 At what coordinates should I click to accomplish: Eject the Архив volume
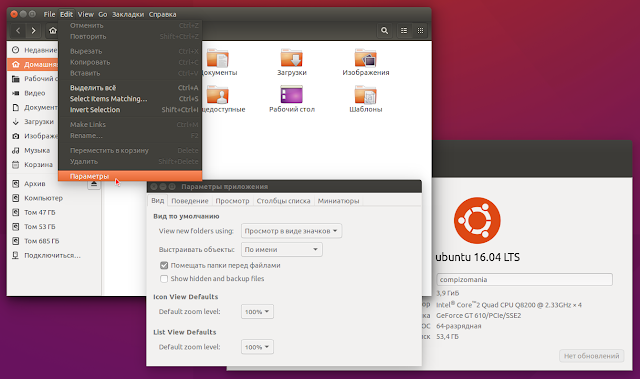[94, 184]
